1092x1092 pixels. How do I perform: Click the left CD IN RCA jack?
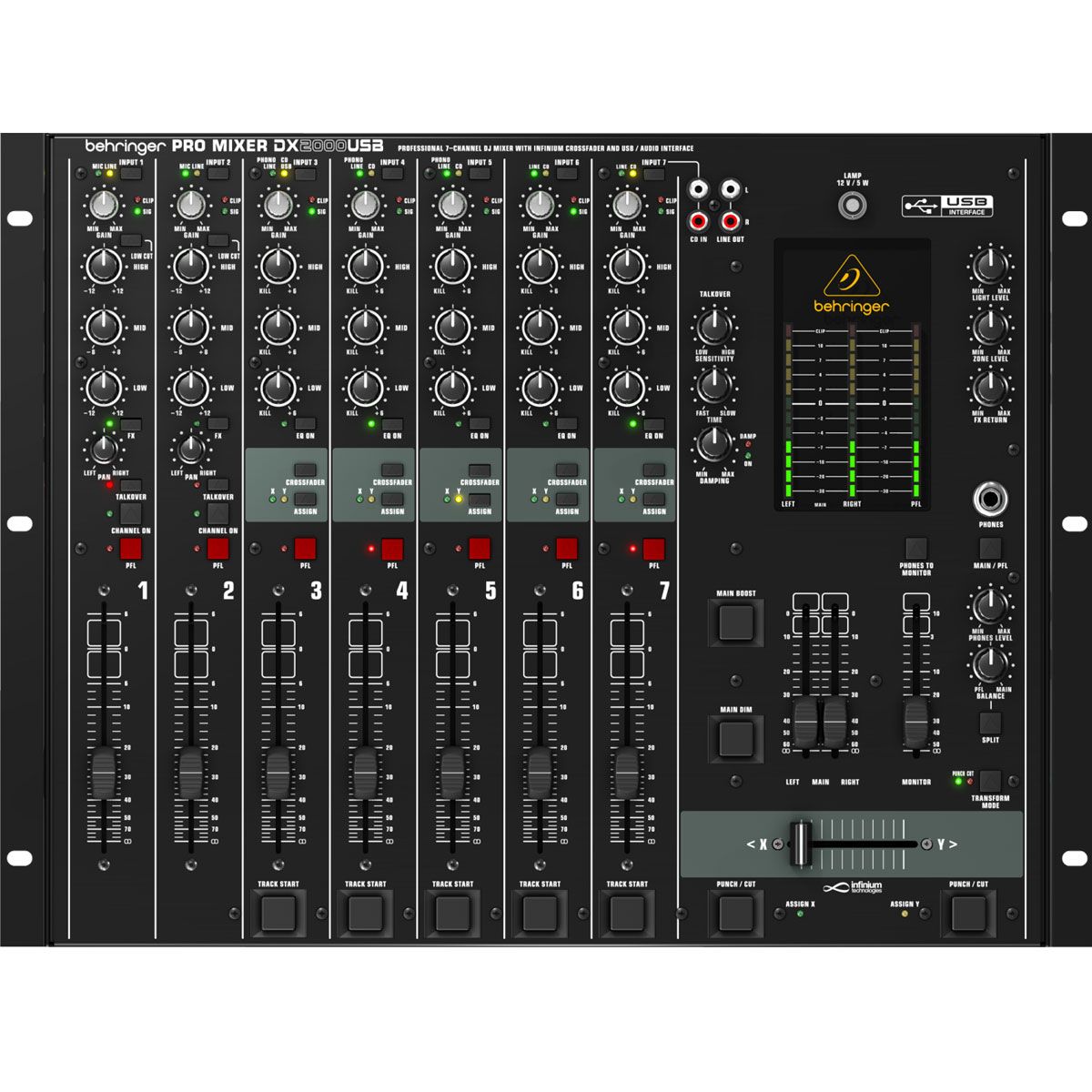click(x=699, y=190)
